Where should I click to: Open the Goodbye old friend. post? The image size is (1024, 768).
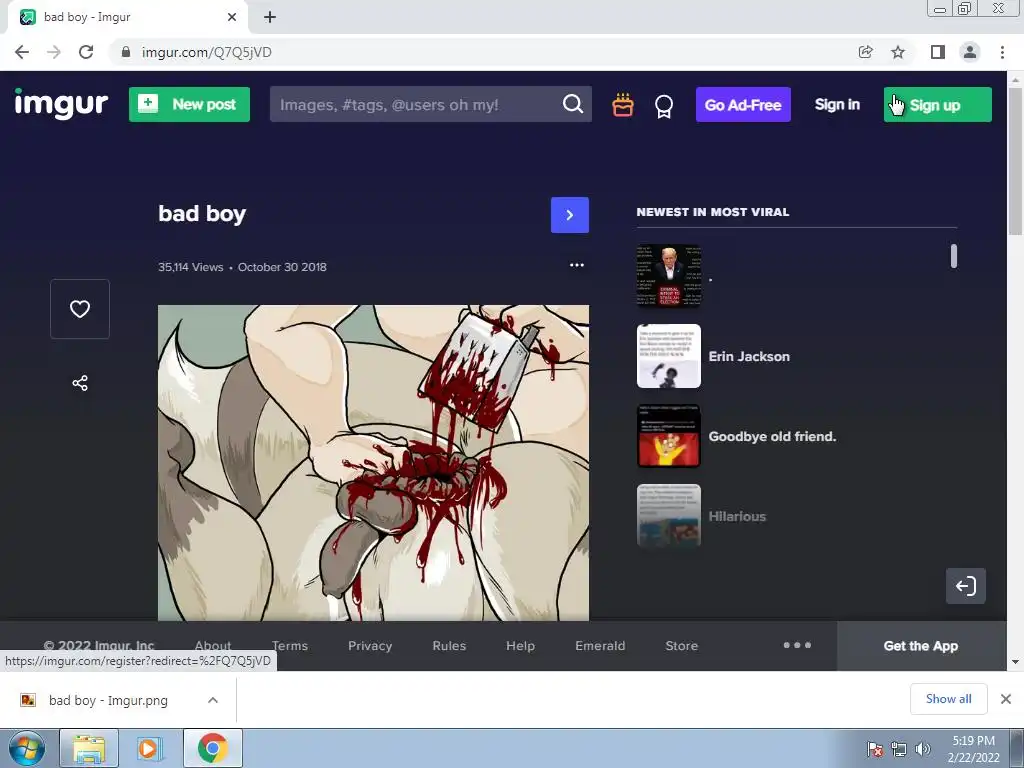(772, 436)
